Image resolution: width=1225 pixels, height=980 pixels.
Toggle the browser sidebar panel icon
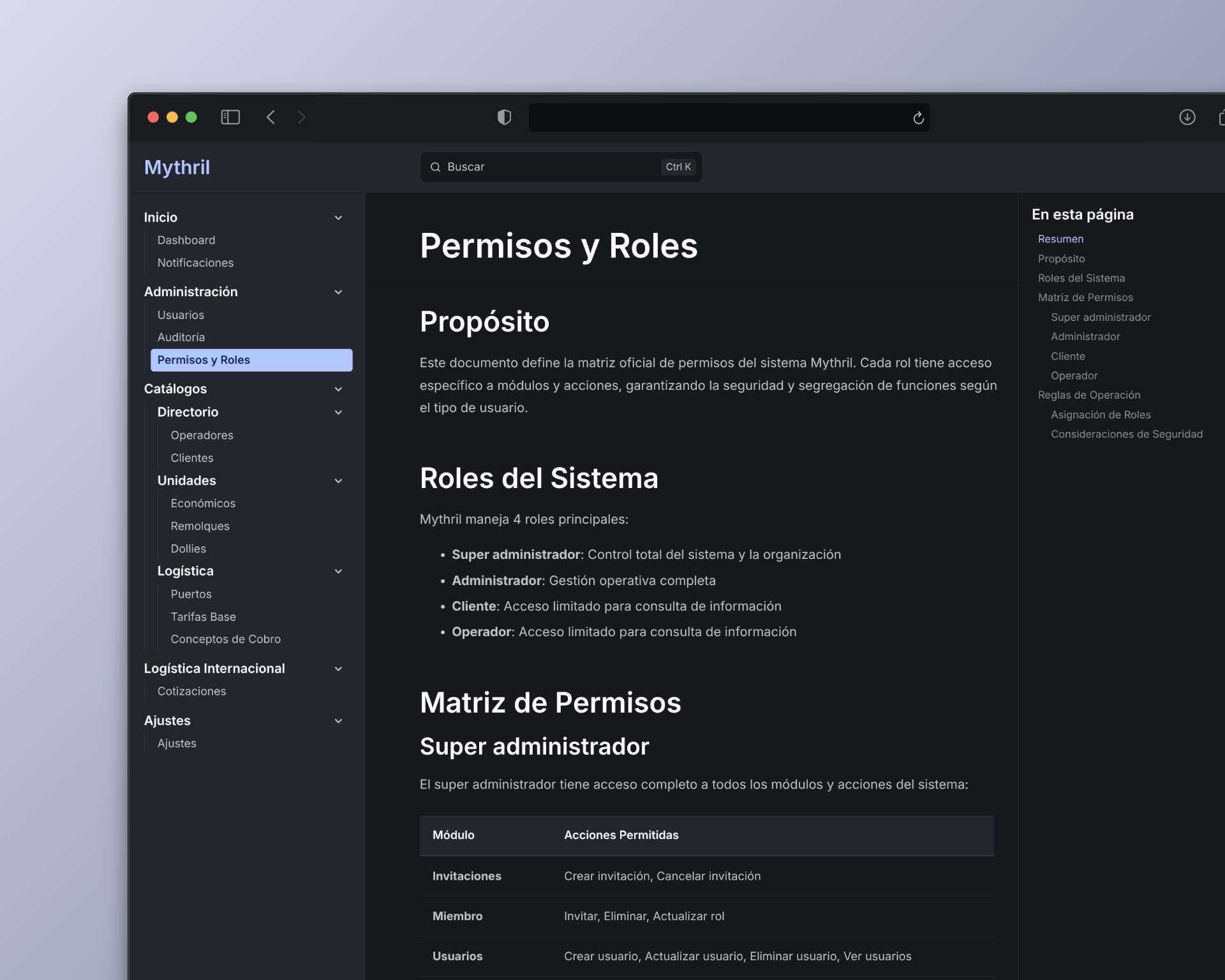(230, 117)
